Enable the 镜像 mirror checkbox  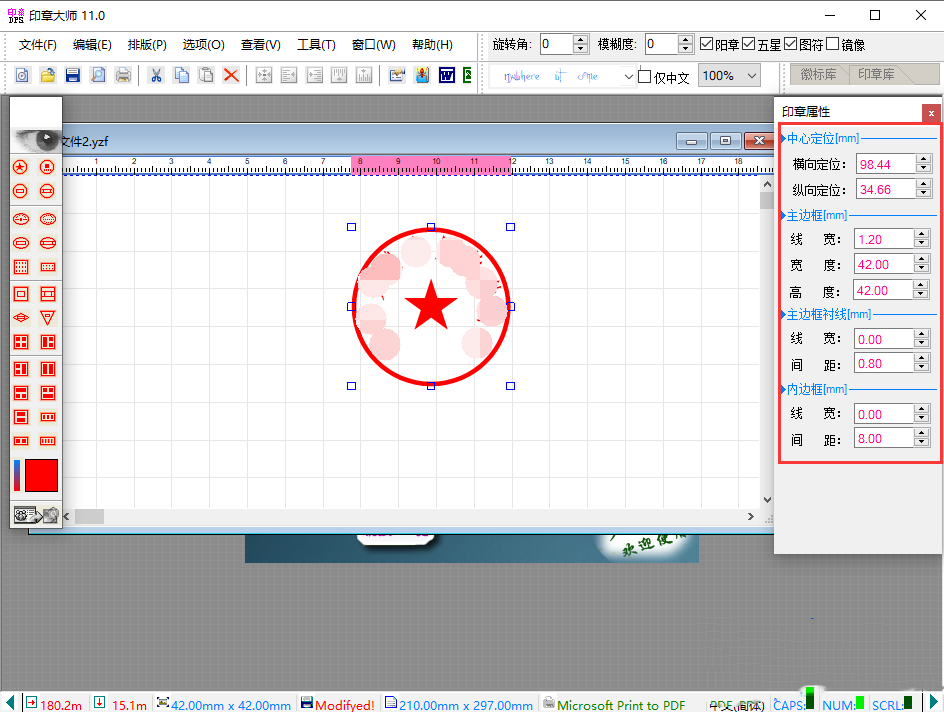tap(833, 44)
